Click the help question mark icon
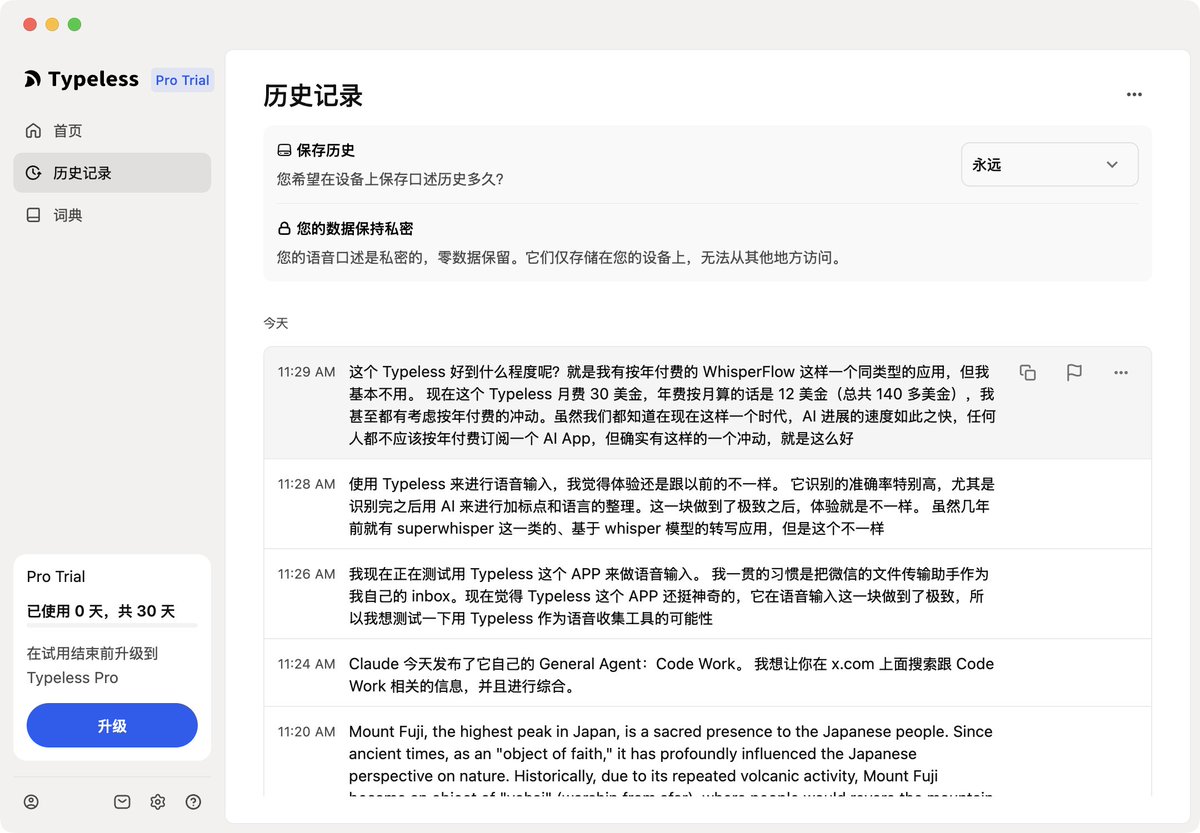Viewport: 1200px width, 833px height. (x=193, y=802)
